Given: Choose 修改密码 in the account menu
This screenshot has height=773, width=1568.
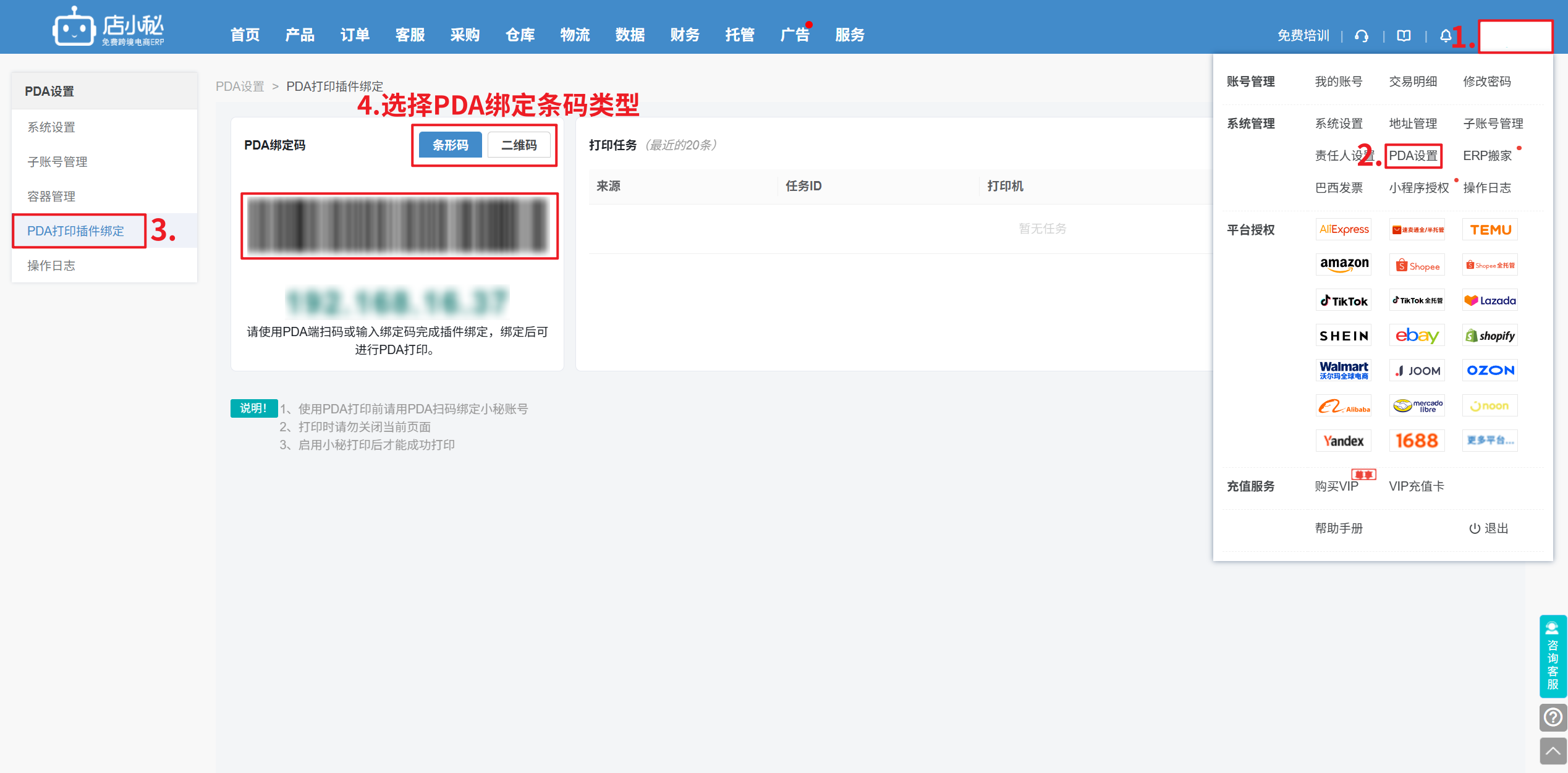Looking at the screenshot, I should (x=1487, y=82).
